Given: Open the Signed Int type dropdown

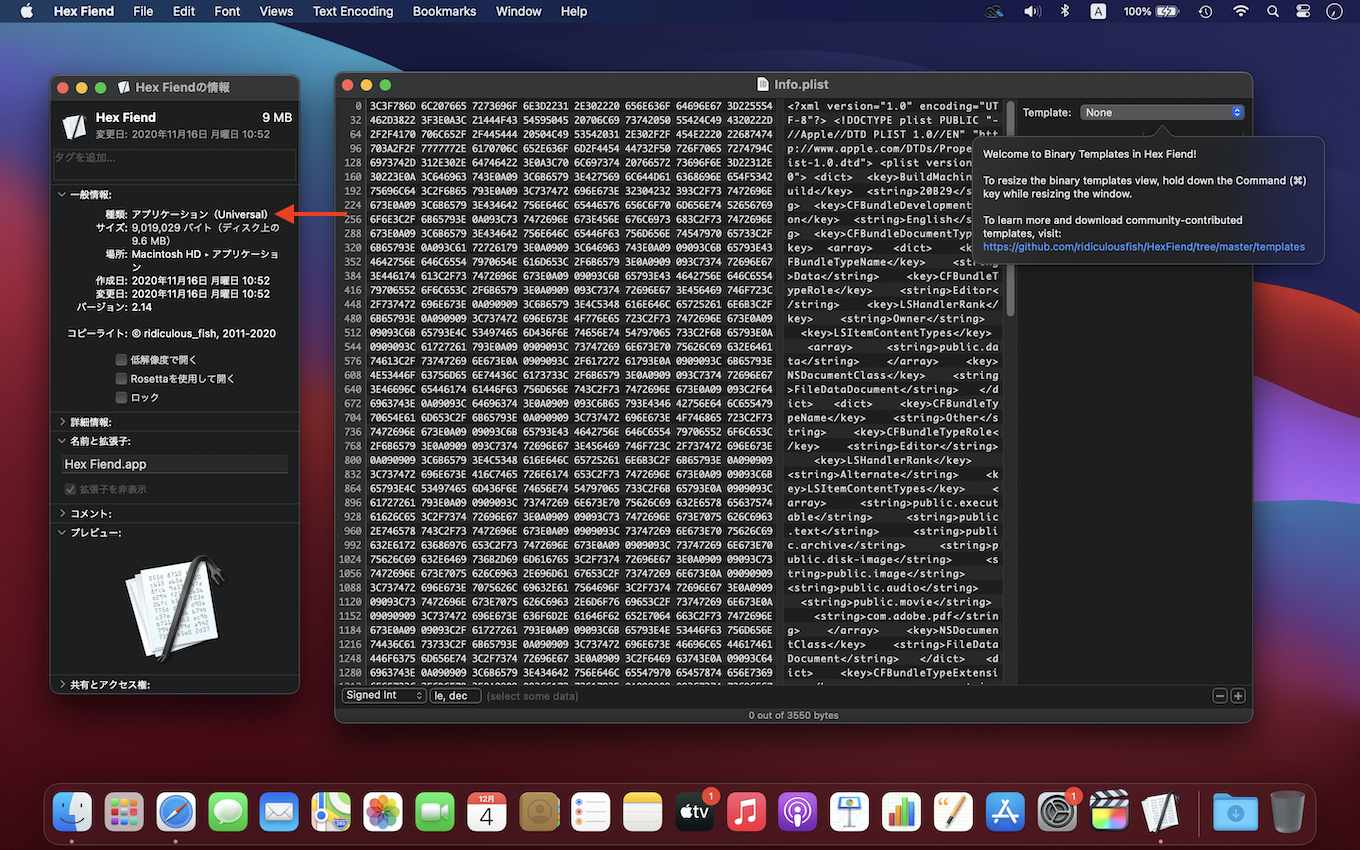Looking at the screenshot, I should pos(384,695).
